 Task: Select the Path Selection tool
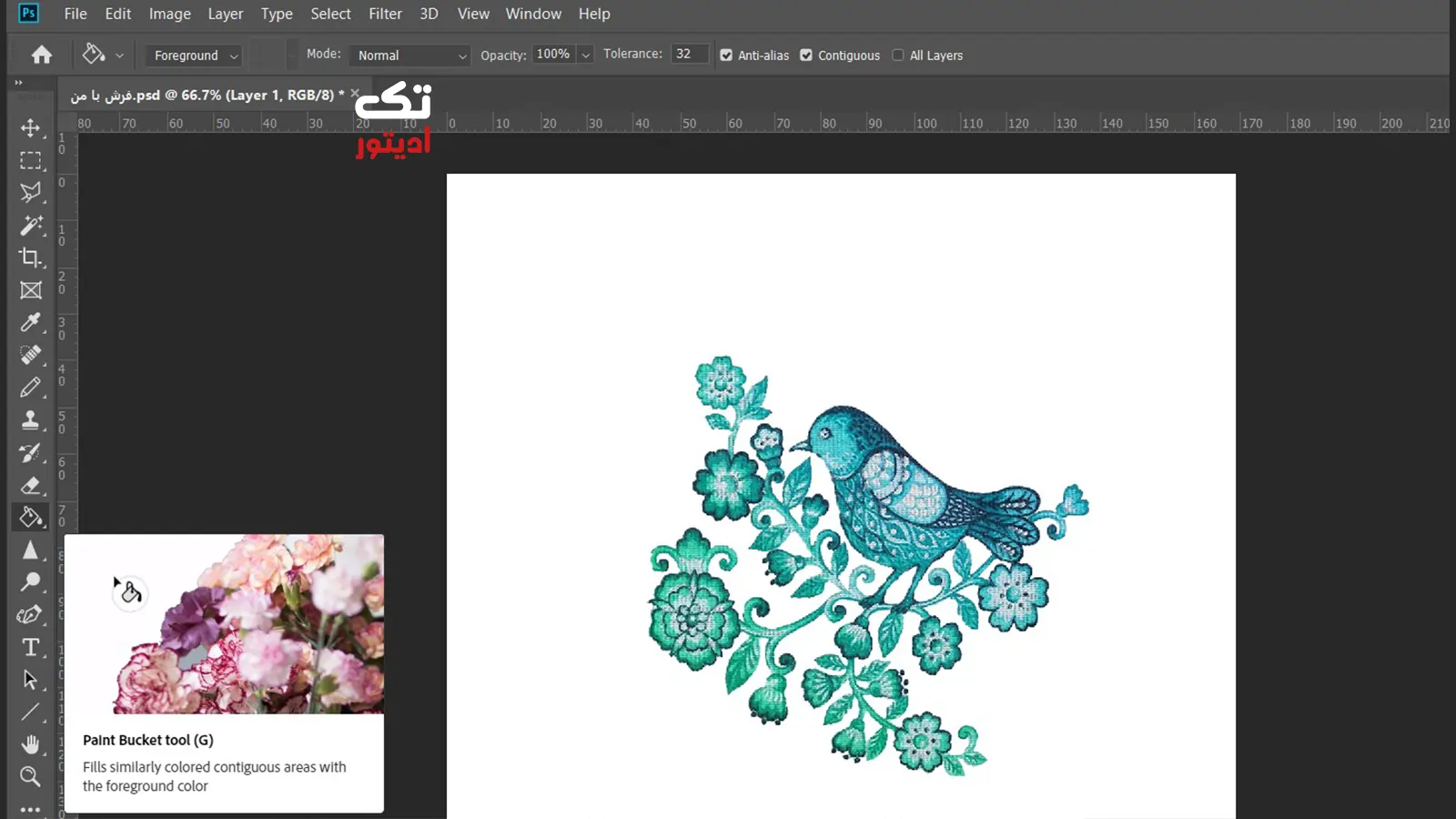click(30, 680)
